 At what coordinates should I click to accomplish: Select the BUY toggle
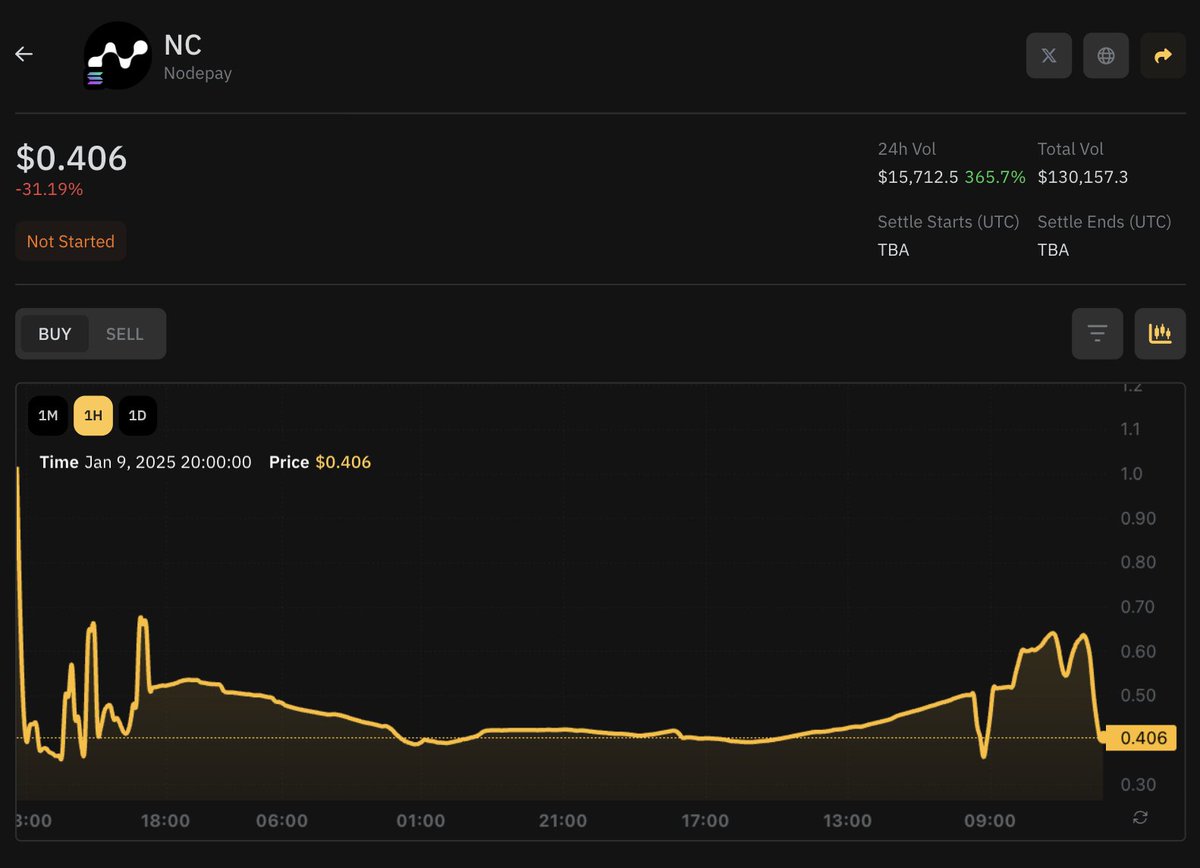(55, 334)
